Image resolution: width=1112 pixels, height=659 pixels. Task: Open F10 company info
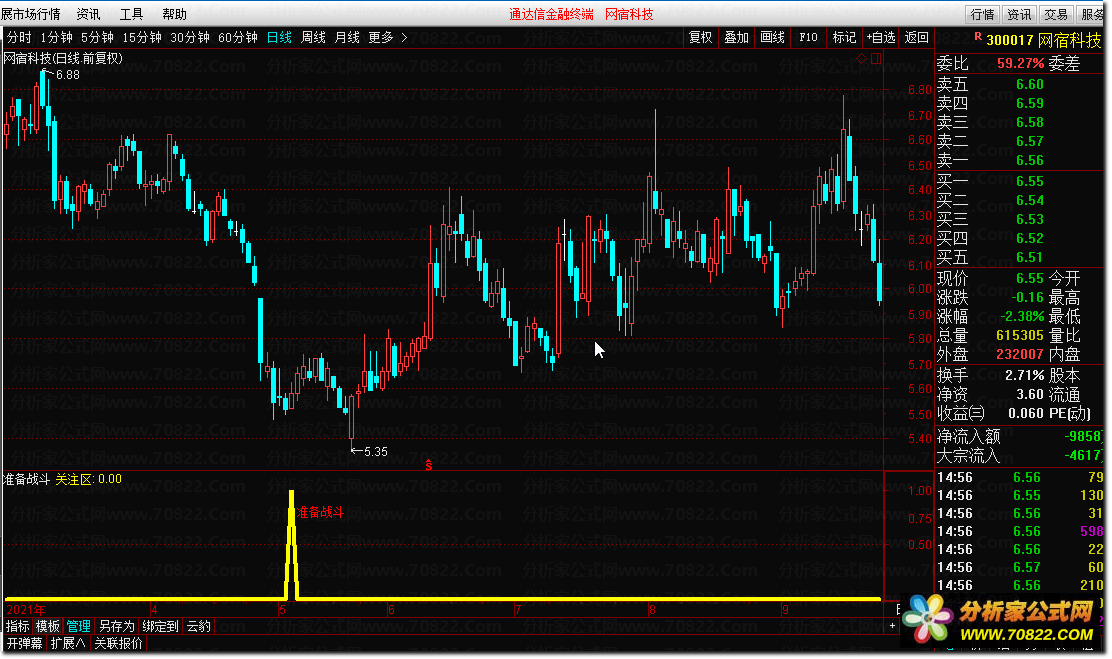(808, 38)
